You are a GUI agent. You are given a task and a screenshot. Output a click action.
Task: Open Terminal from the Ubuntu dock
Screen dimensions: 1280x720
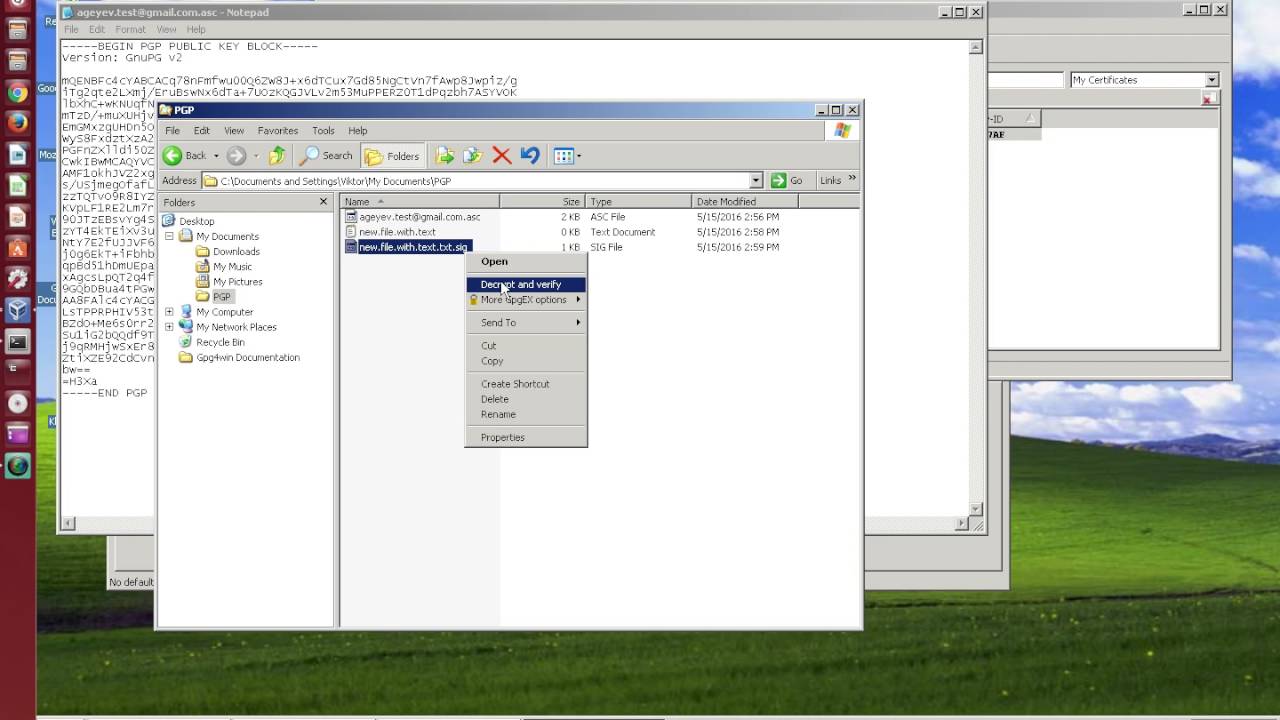pos(17,342)
